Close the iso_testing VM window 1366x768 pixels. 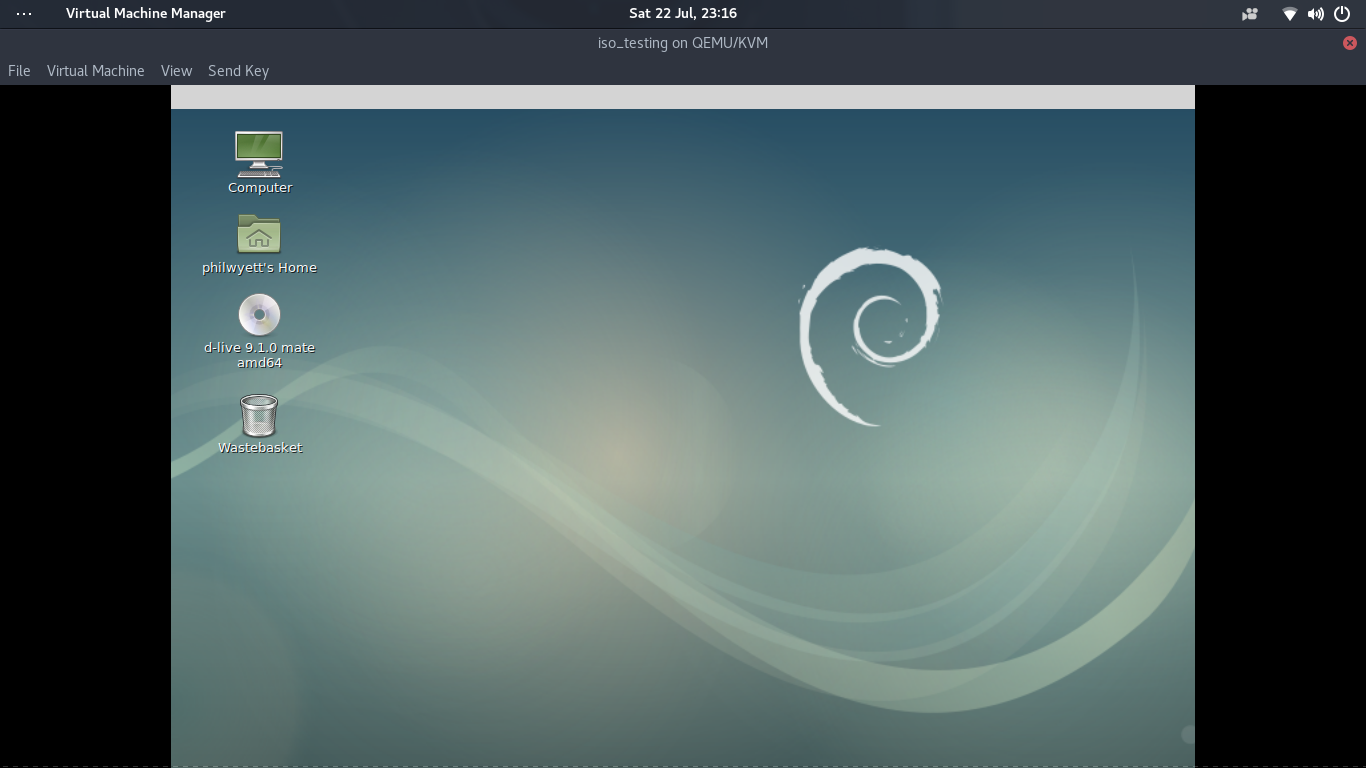click(1350, 43)
